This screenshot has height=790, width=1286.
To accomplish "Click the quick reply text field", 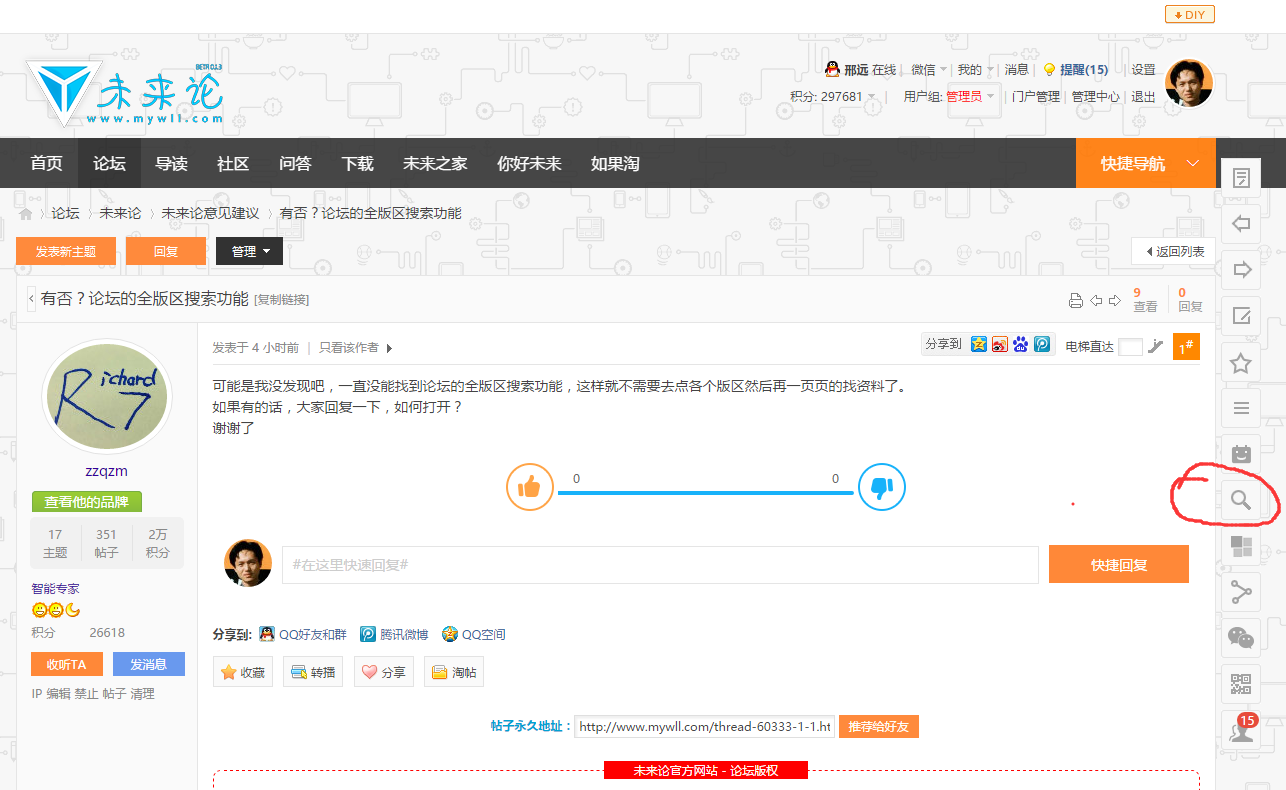I will [659, 565].
